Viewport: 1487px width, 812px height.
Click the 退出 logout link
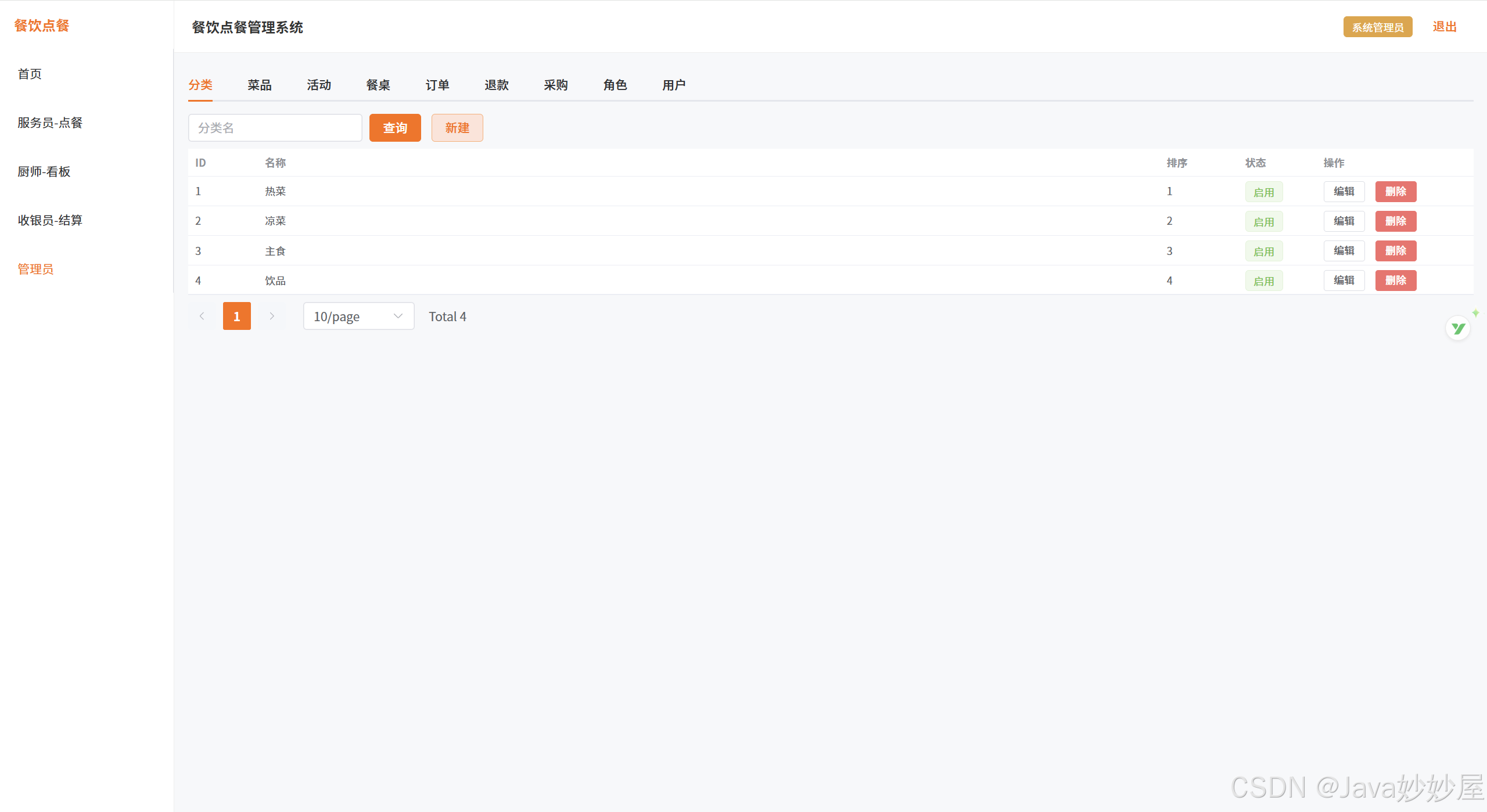tap(1444, 27)
